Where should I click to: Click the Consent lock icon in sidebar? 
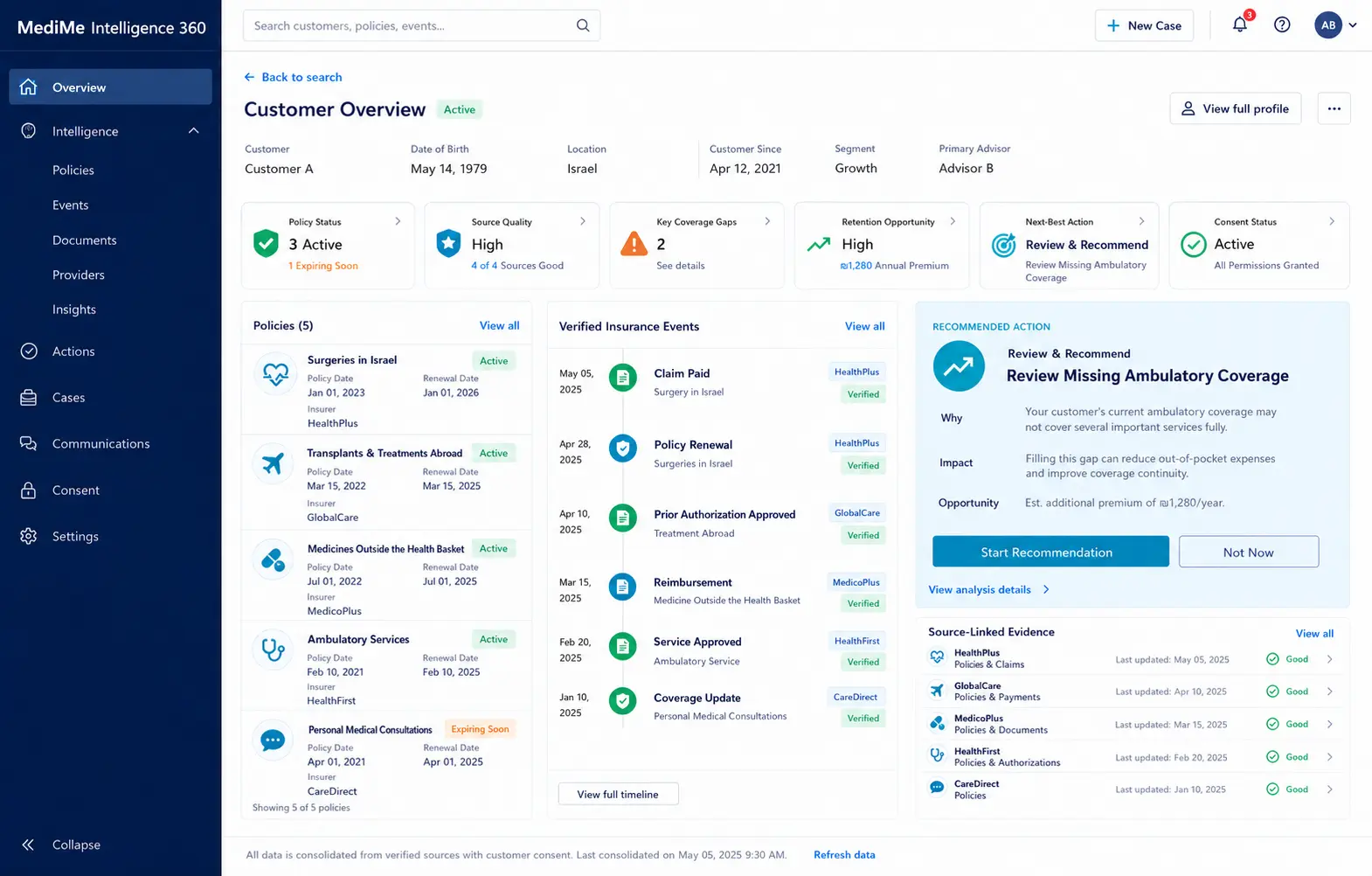coord(29,490)
